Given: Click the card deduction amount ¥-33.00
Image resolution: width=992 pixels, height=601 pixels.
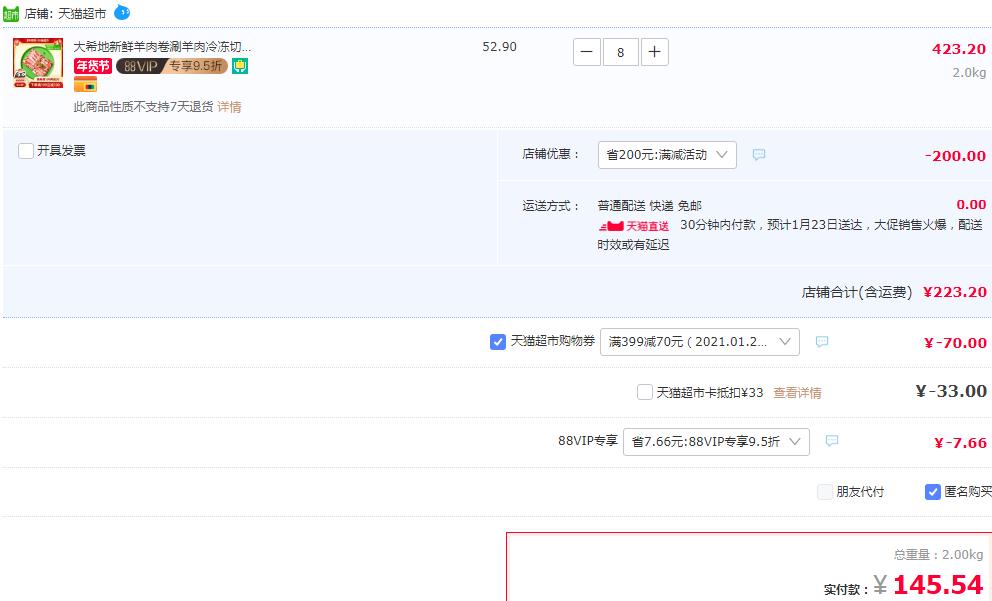Looking at the screenshot, I should pyautogui.click(x=952, y=392).
